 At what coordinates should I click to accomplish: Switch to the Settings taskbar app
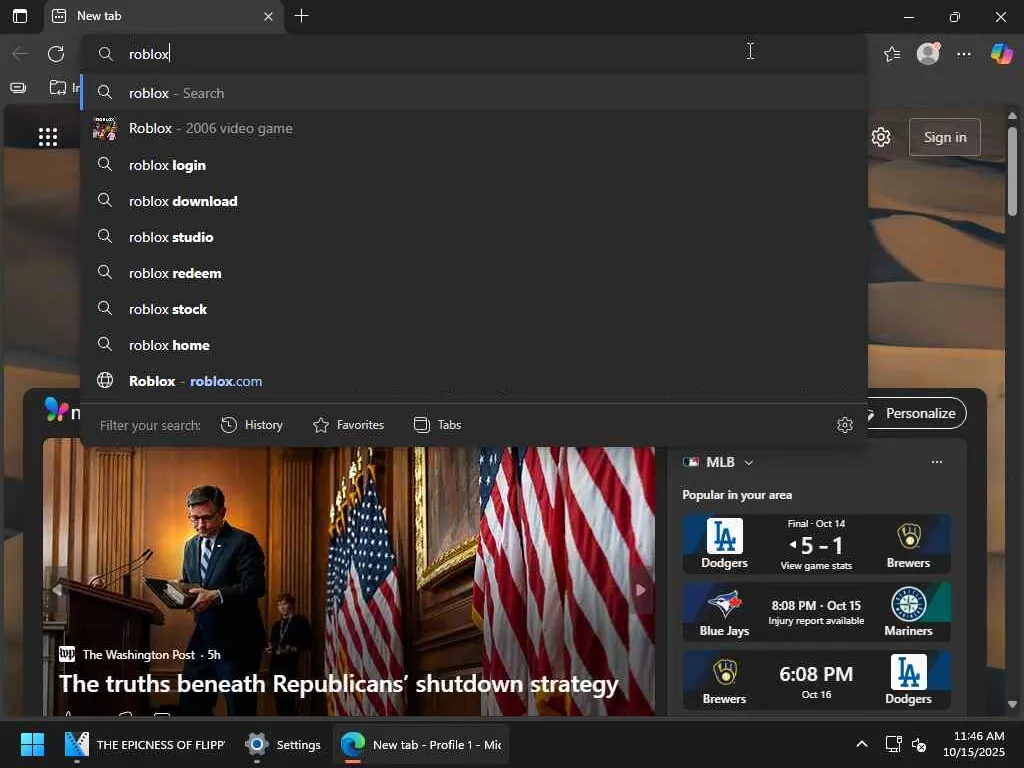point(283,744)
